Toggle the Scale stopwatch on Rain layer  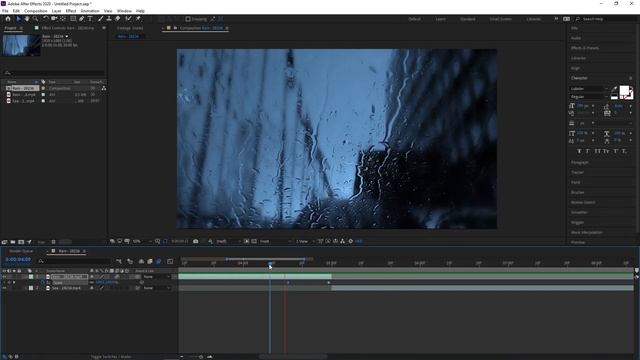click(42, 282)
